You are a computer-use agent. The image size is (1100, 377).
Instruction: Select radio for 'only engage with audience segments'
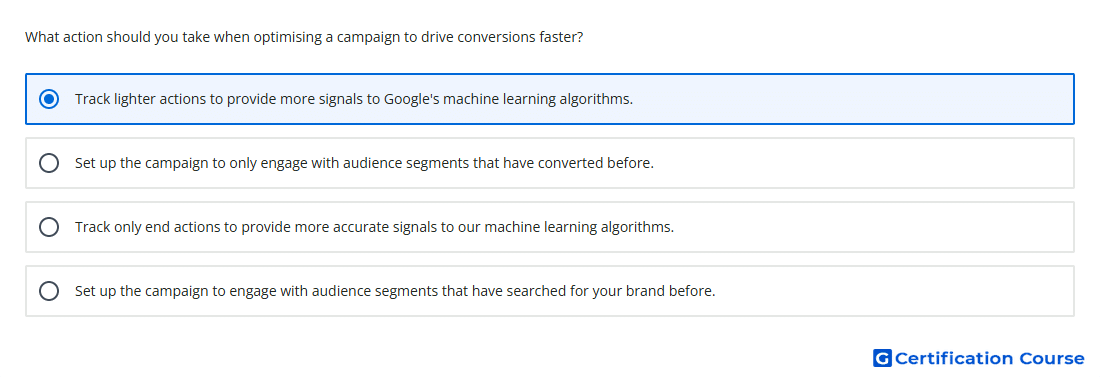tap(49, 163)
